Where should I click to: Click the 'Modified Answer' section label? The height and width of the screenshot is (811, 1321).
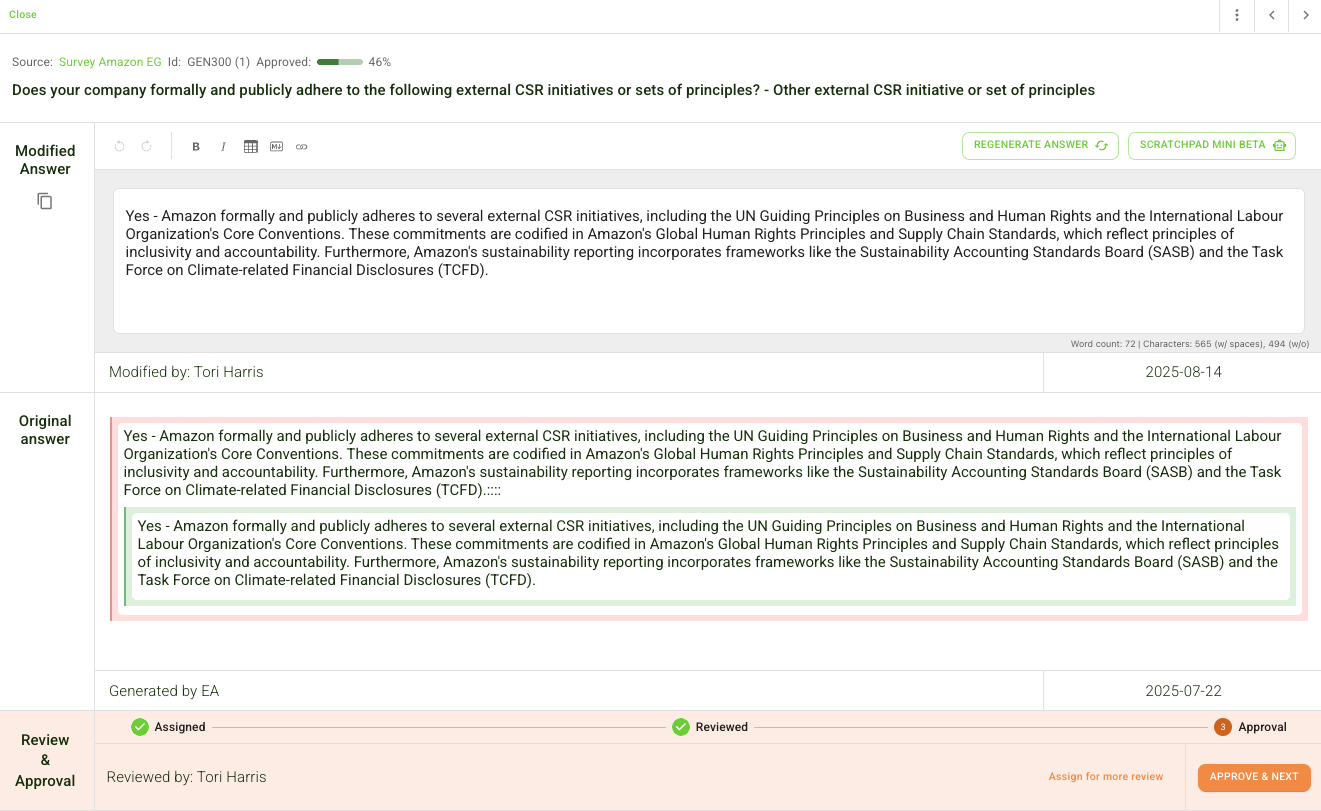tap(45, 160)
